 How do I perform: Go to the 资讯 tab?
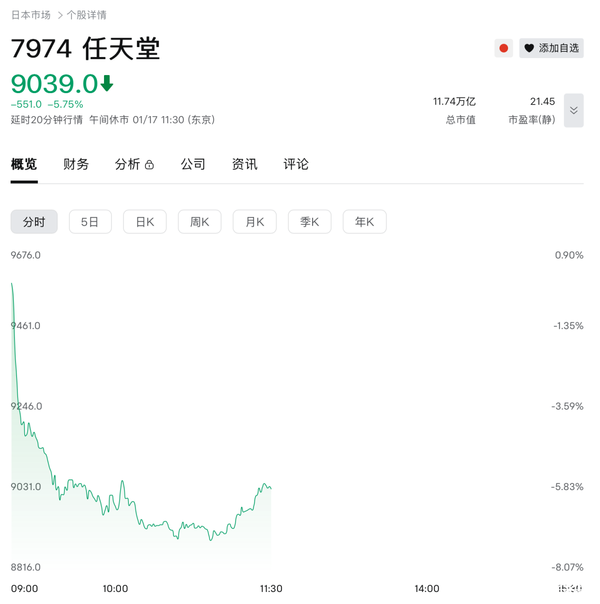(244, 164)
